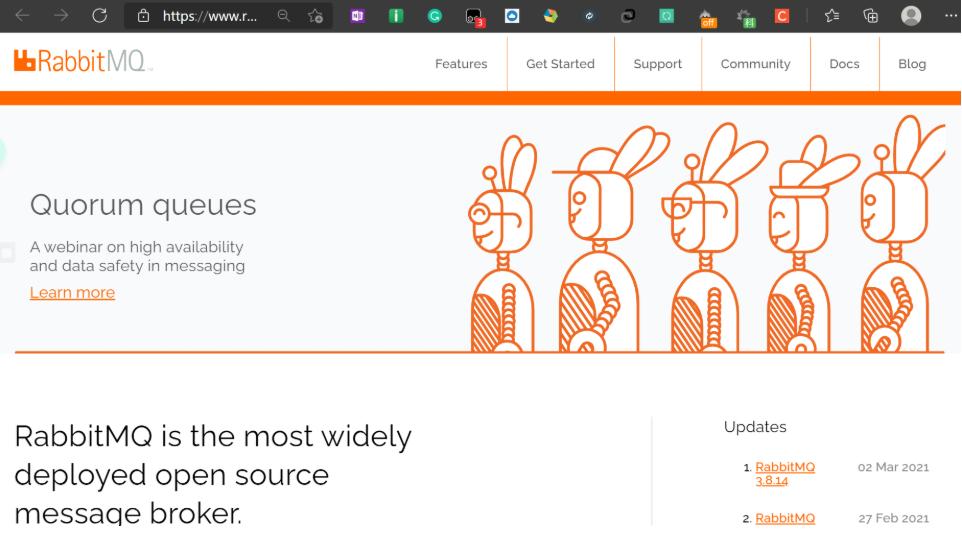Open the Docs nav item
962x556 pixels.
(x=844, y=64)
